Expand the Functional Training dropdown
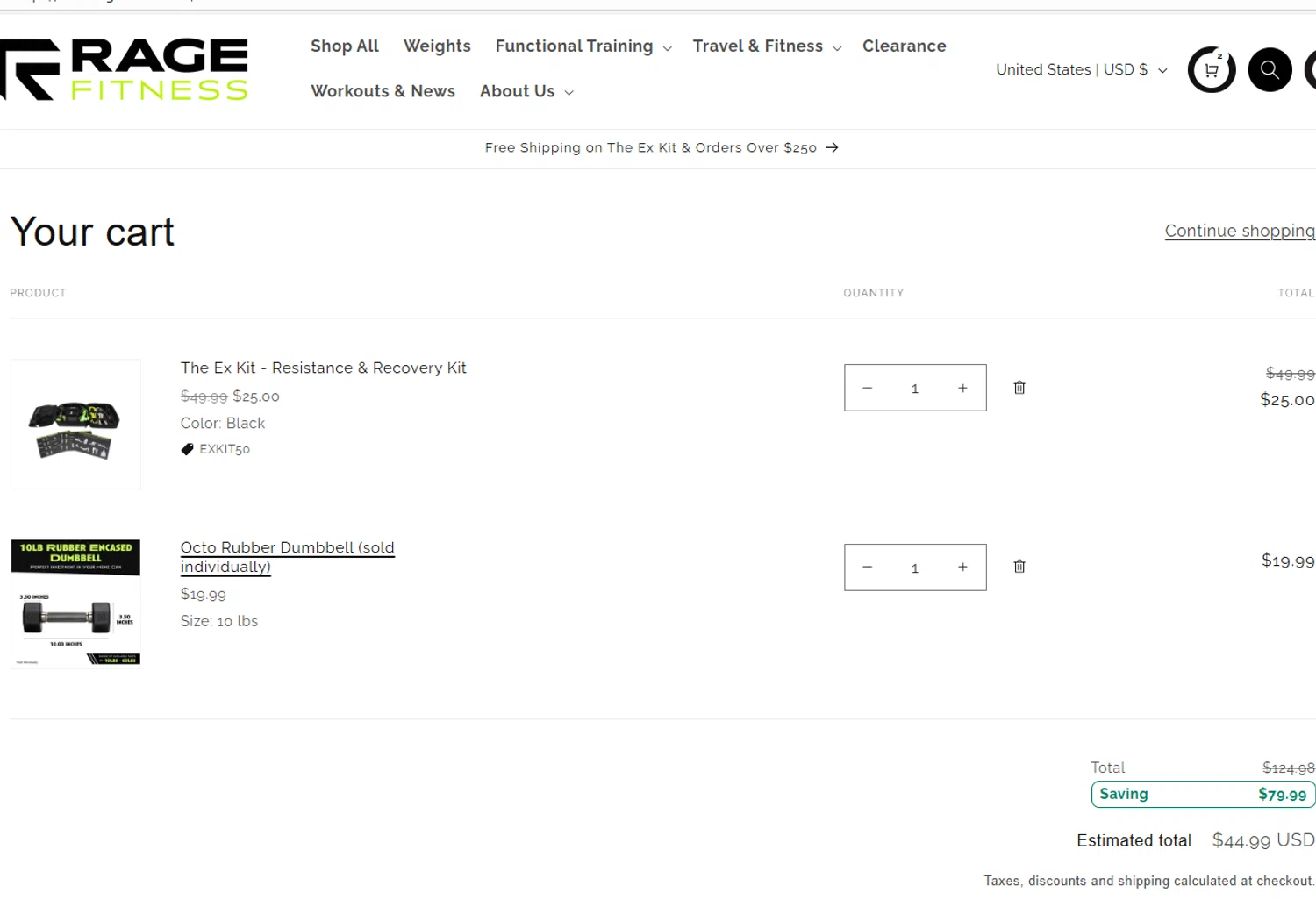The image size is (1316, 907). tap(583, 46)
